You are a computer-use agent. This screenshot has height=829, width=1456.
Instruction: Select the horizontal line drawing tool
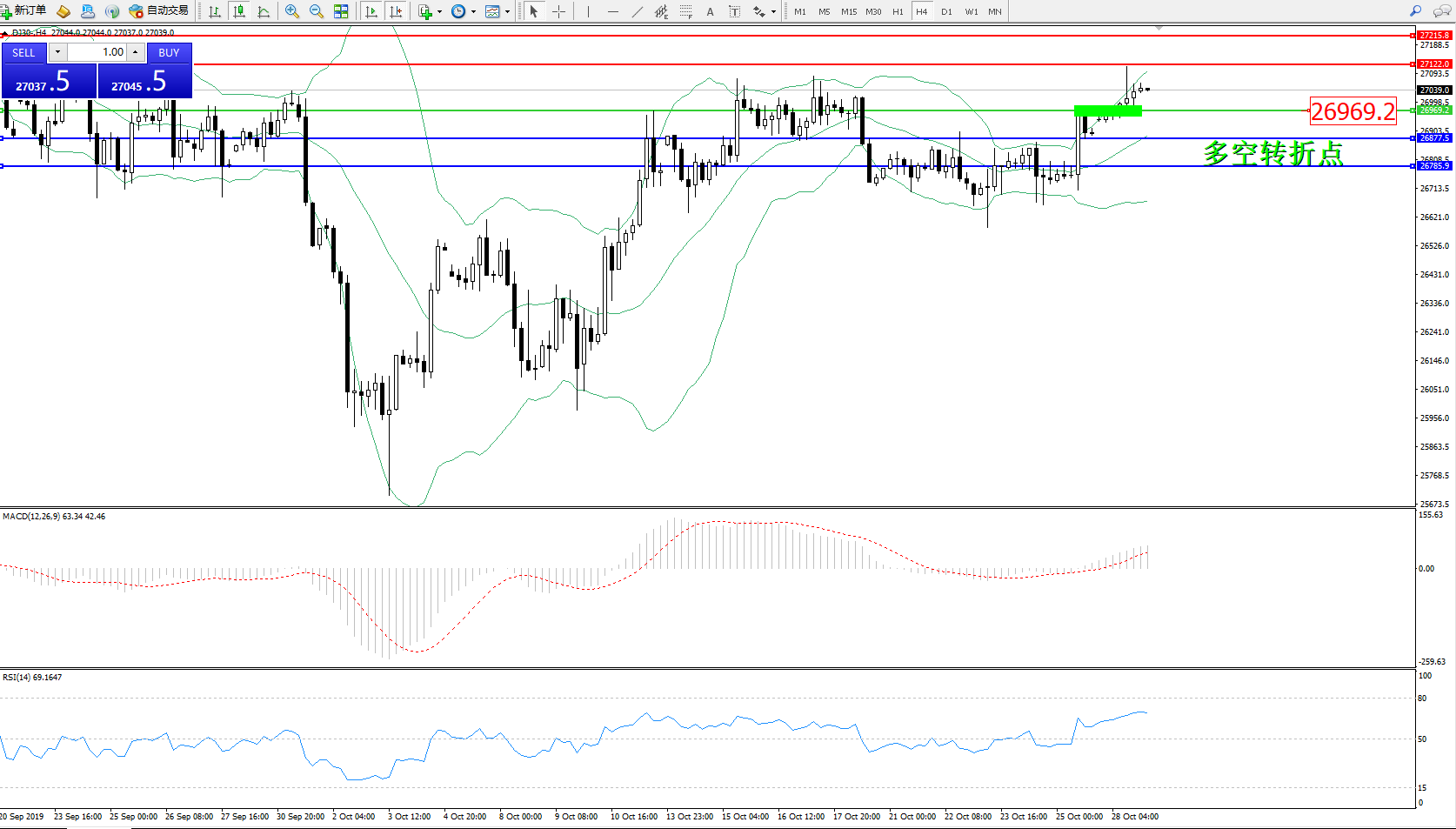click(x=613, y=11)
